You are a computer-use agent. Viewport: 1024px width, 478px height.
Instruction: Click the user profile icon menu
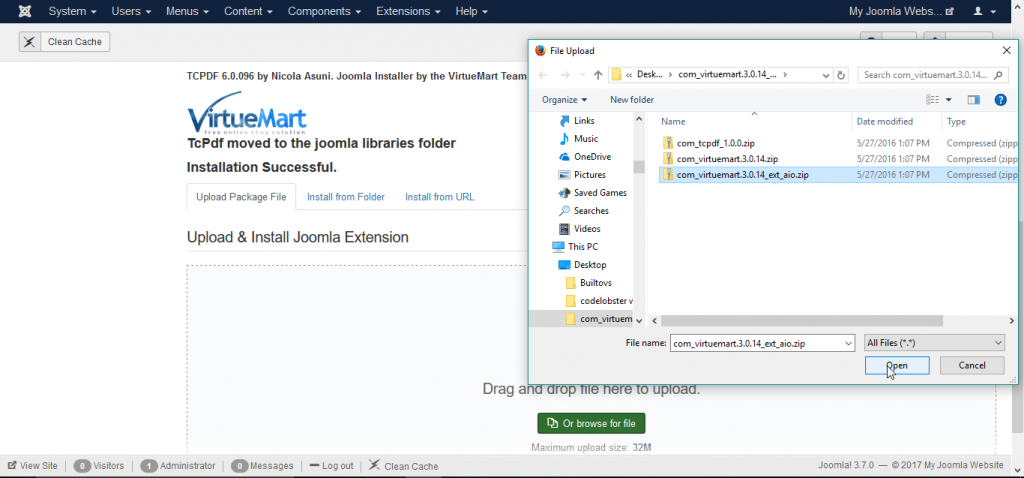coord(983,11)
